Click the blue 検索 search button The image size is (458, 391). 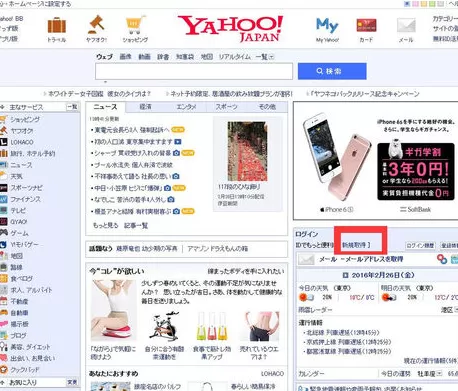tap(332, 71)
